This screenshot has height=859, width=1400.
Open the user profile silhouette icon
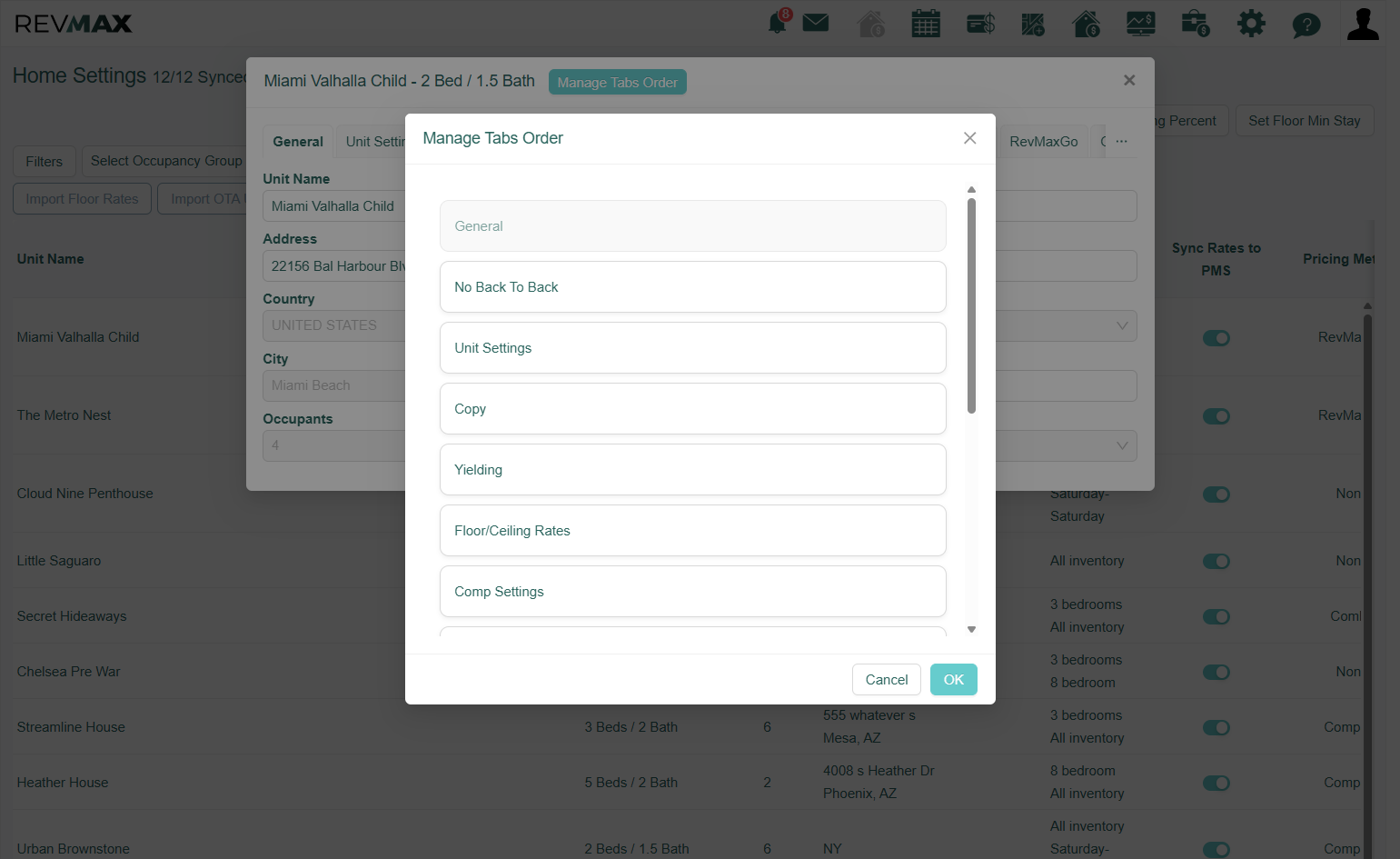click(x=1363, y=24)
